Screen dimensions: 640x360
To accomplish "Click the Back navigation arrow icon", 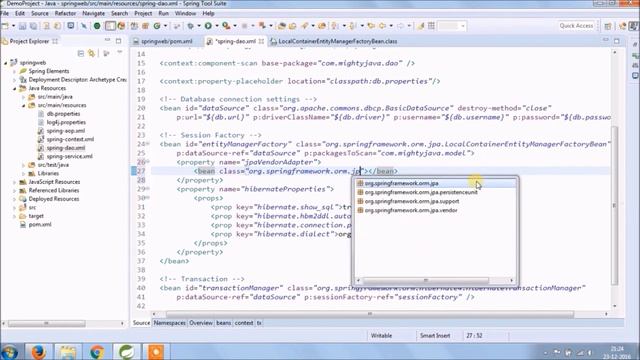I will [x=382, y=26].
